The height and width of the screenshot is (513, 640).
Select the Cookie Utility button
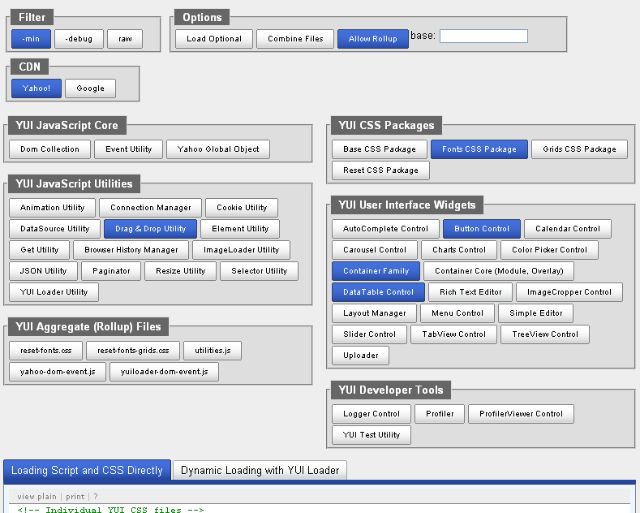242,208
